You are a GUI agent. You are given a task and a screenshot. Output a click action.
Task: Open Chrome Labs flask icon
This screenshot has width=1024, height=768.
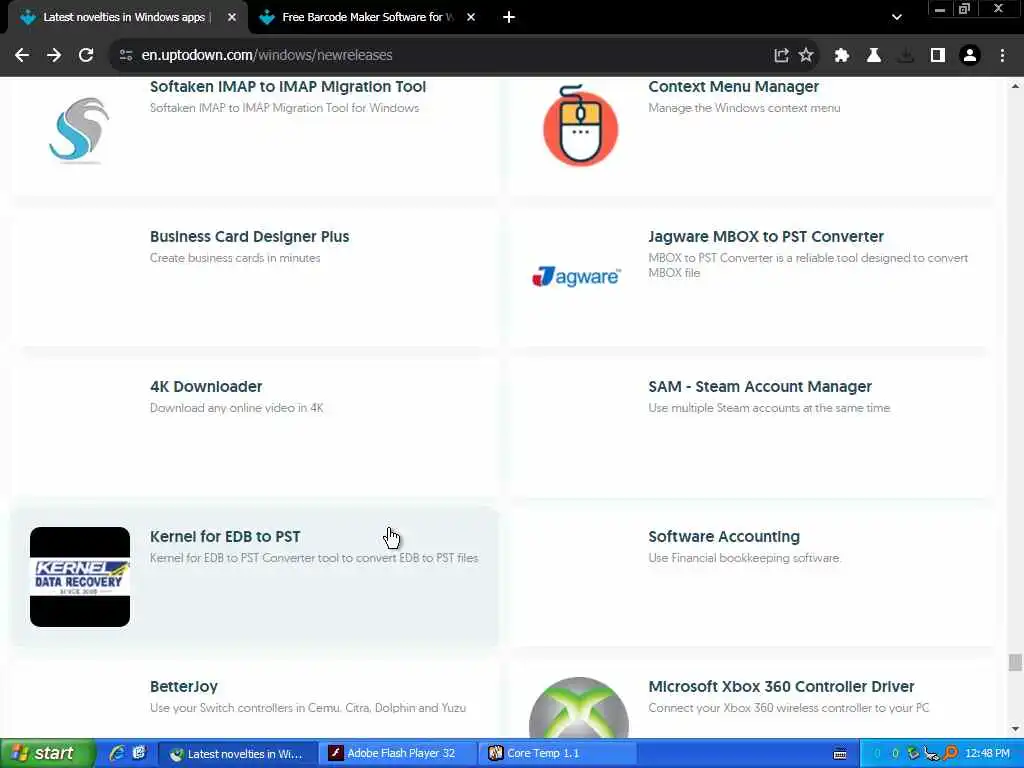pyautogui.click(x=874, y=56)
